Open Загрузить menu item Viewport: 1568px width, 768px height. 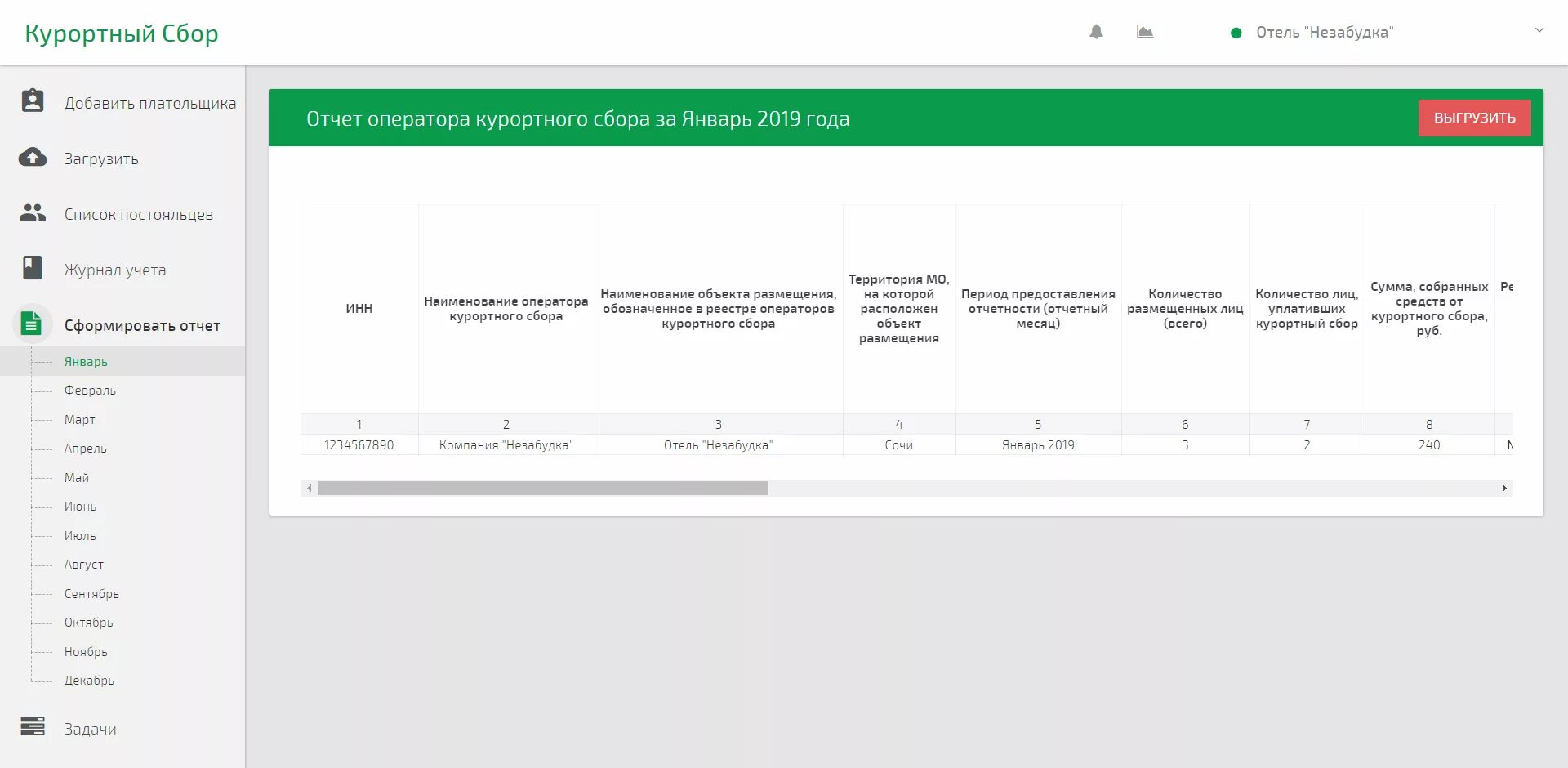coord(101,159)
